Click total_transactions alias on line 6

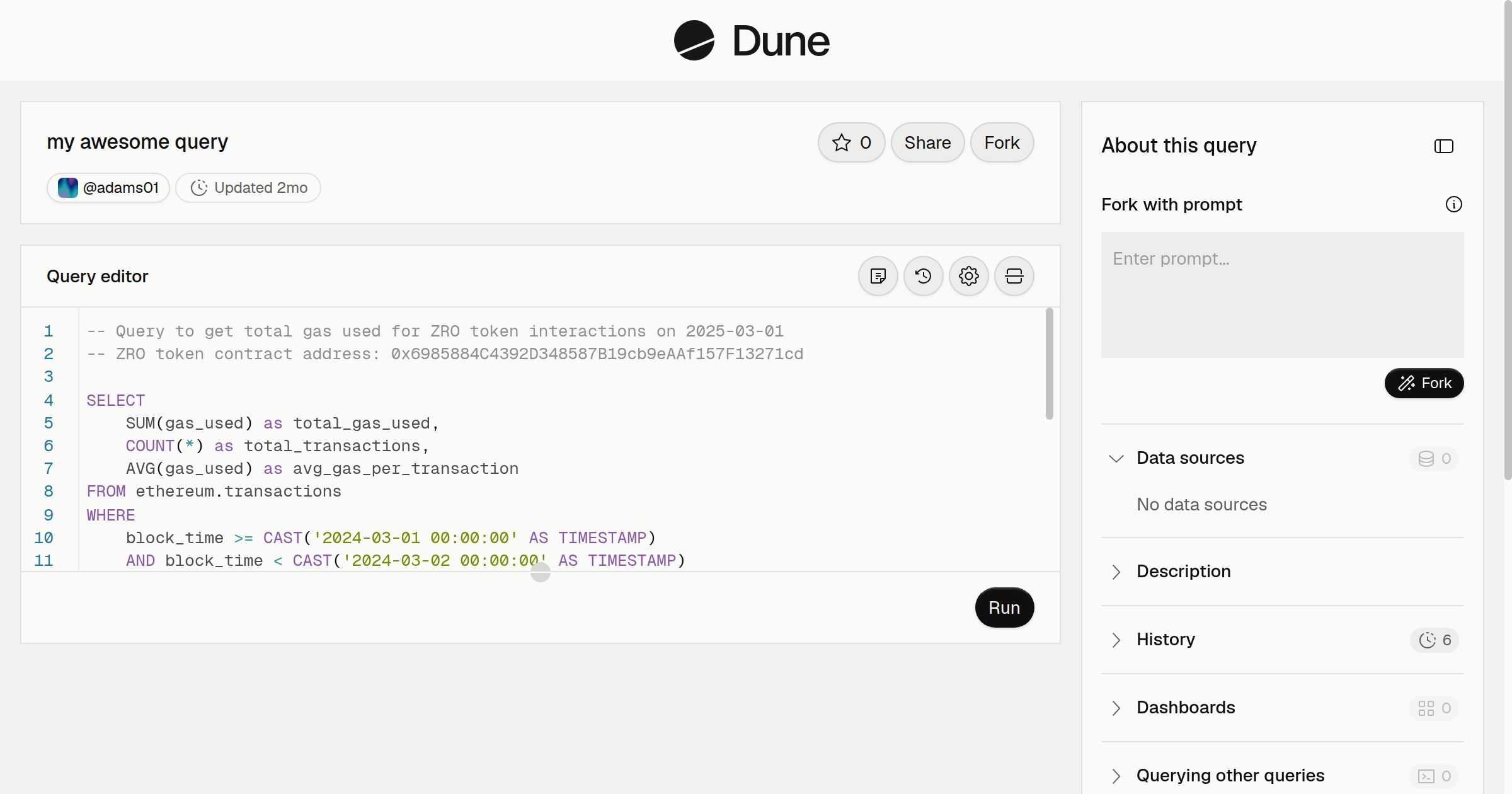click(x=332, y=446)
